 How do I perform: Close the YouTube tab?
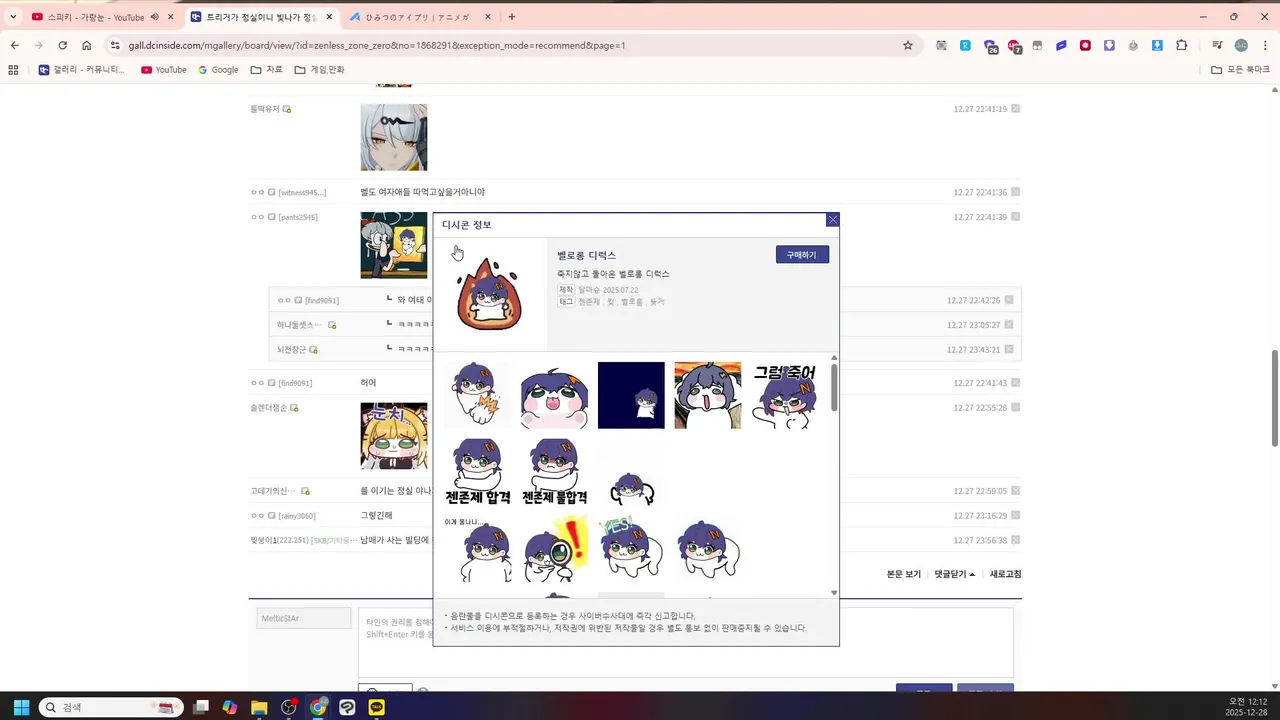click(x=171, y=17)
